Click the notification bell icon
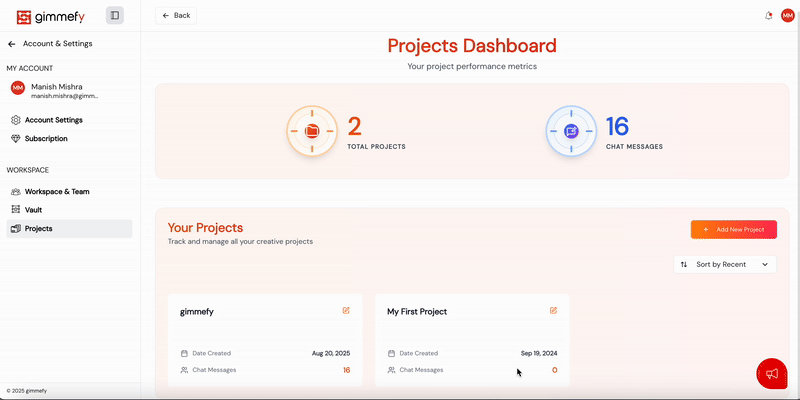 click(768, 16)
